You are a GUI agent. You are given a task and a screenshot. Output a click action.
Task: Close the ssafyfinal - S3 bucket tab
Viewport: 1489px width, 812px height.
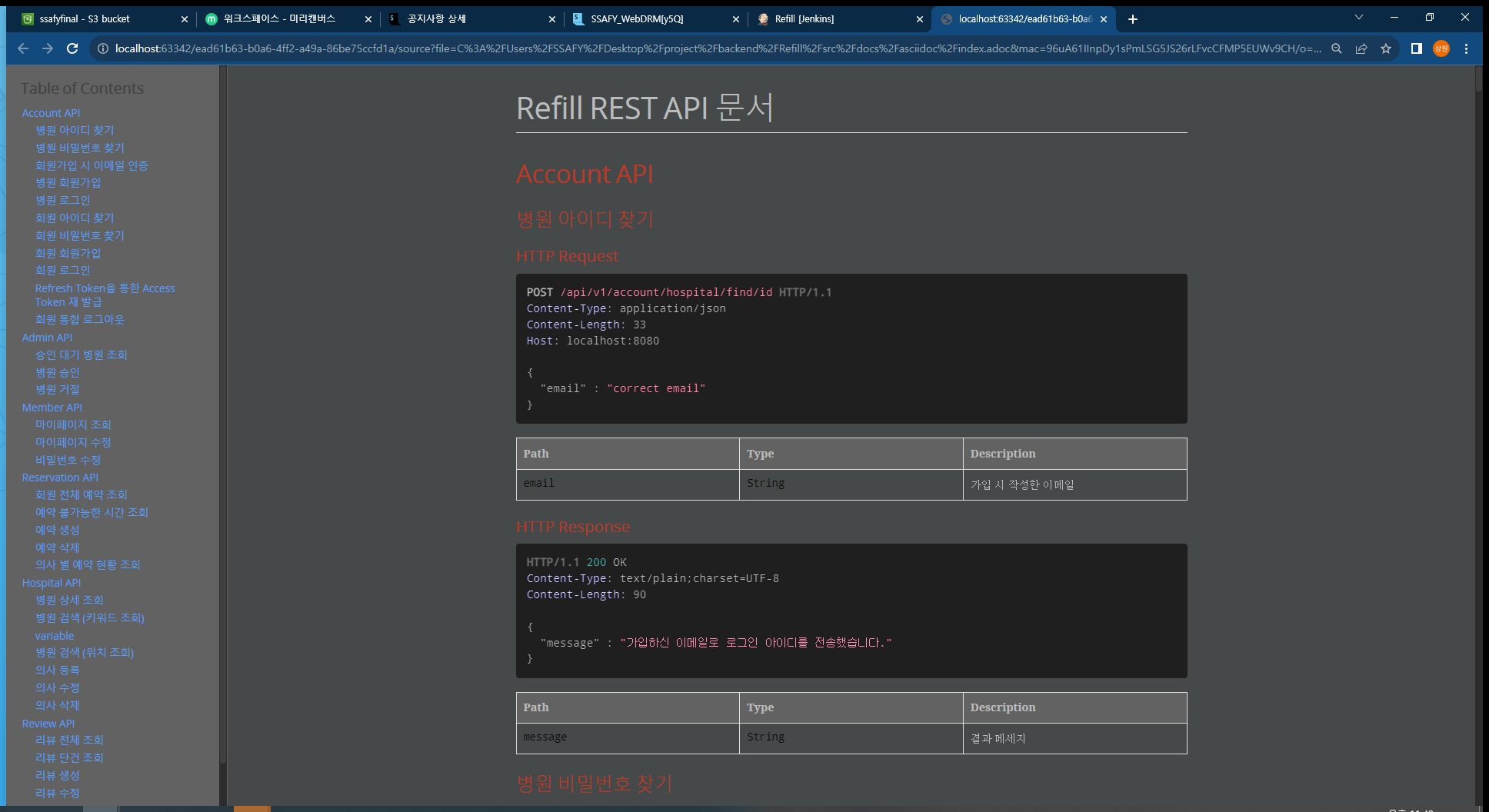(184, 19)
